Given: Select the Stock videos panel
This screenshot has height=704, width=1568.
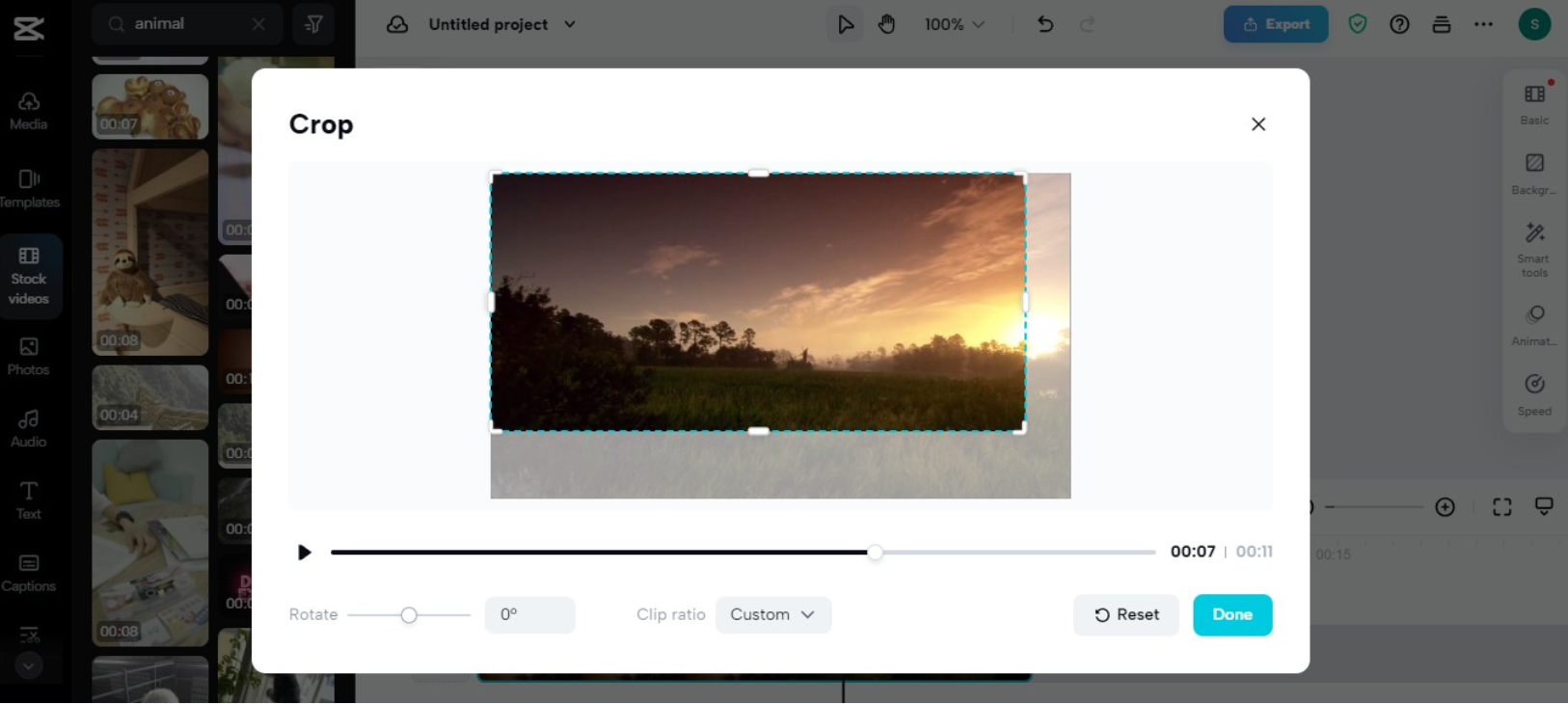Looking at the screenshot, I should [29, 276].
